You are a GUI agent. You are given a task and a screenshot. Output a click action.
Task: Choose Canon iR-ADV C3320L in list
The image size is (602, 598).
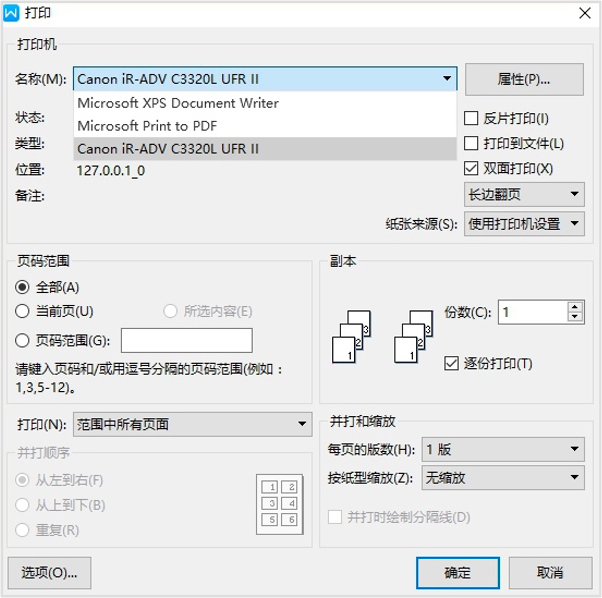coord(265,149)
